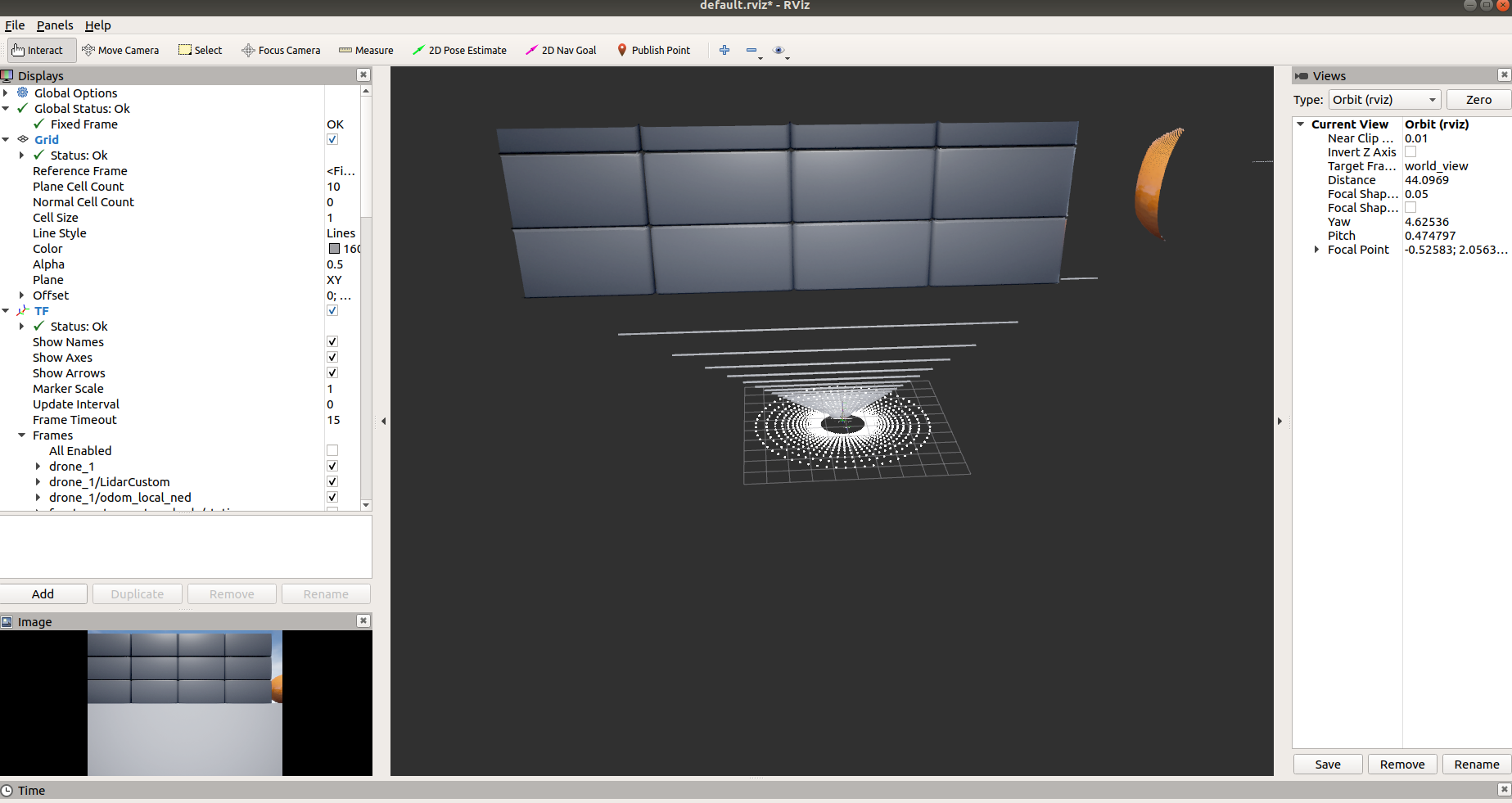1512x803 pixels.
Task: Close the Image panel
Action: pyautogui.click(x=363, y=620)
